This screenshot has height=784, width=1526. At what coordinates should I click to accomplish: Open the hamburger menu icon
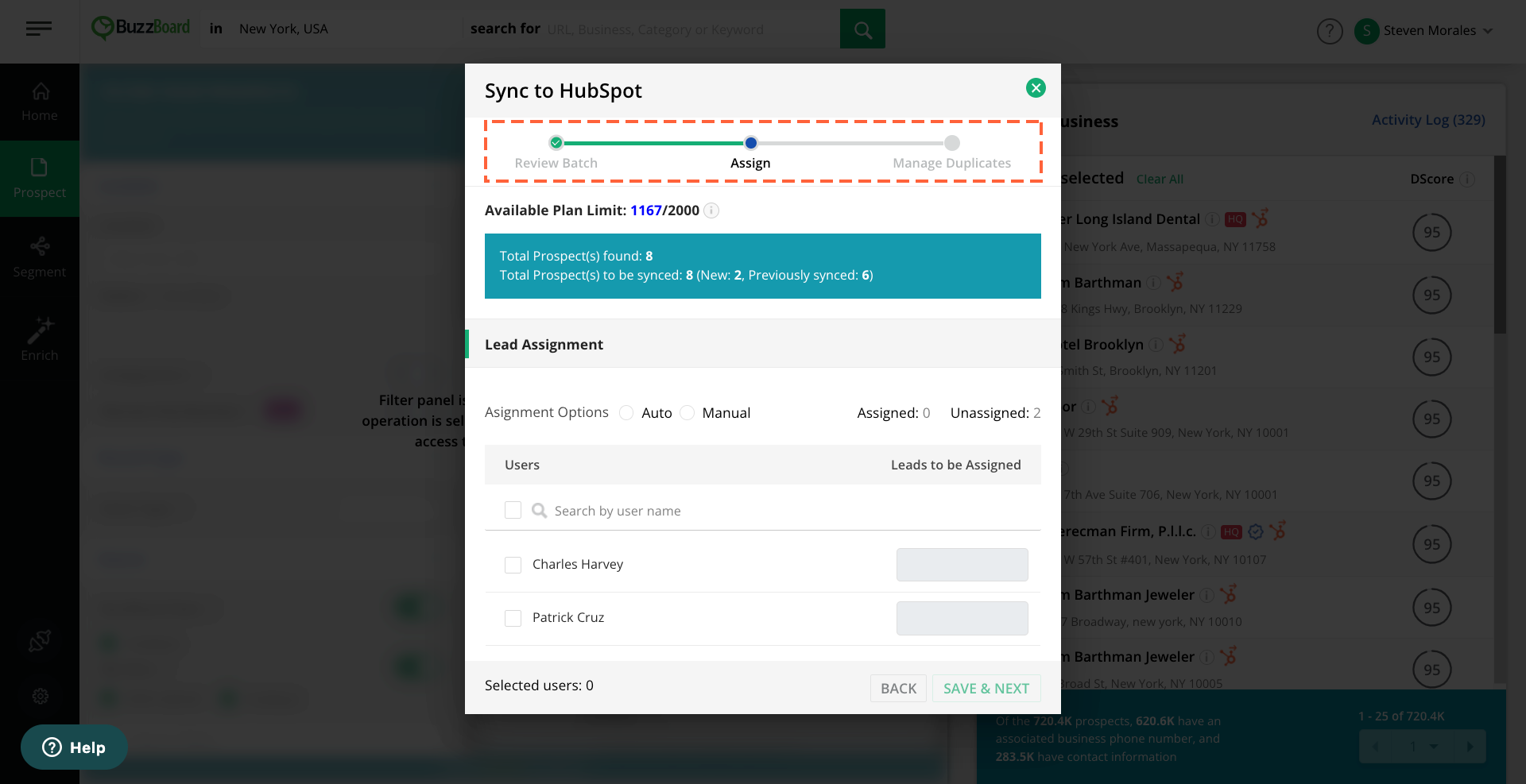tap(39, 29)
